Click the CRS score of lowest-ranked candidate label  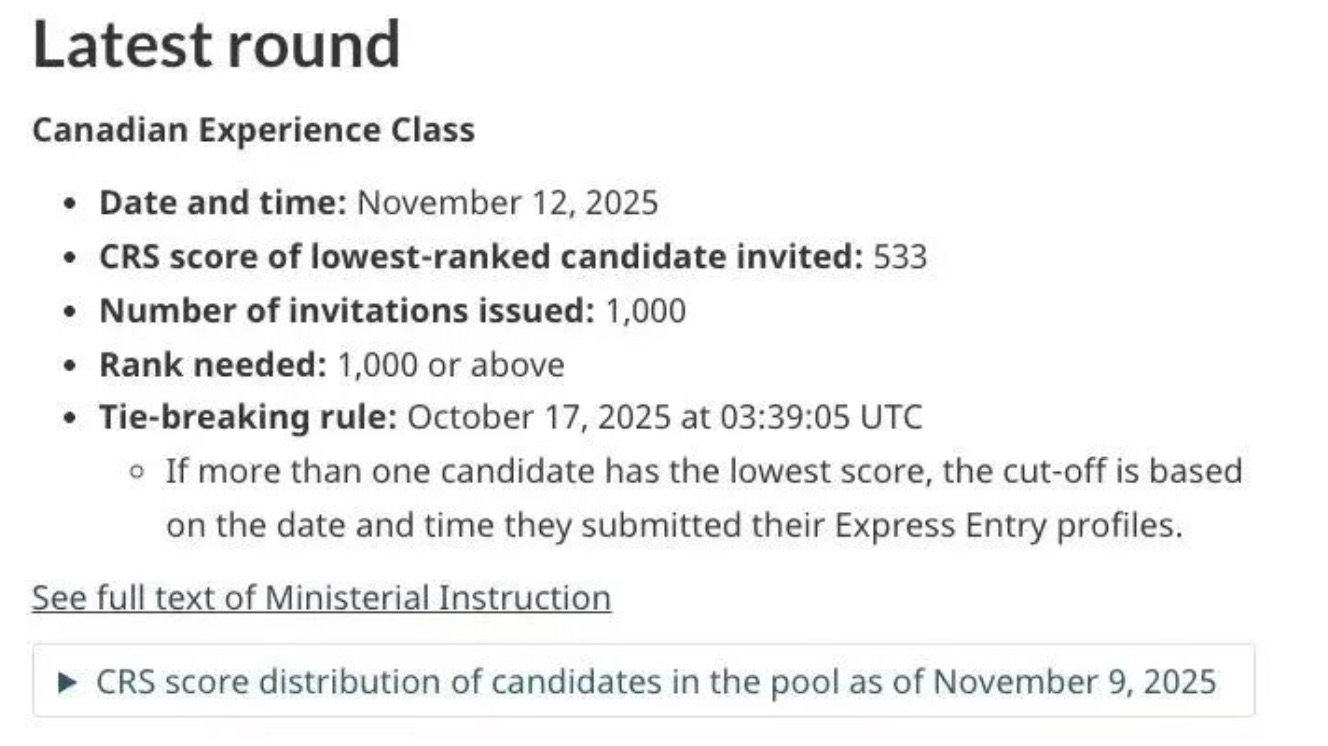(x=481, y=257)
